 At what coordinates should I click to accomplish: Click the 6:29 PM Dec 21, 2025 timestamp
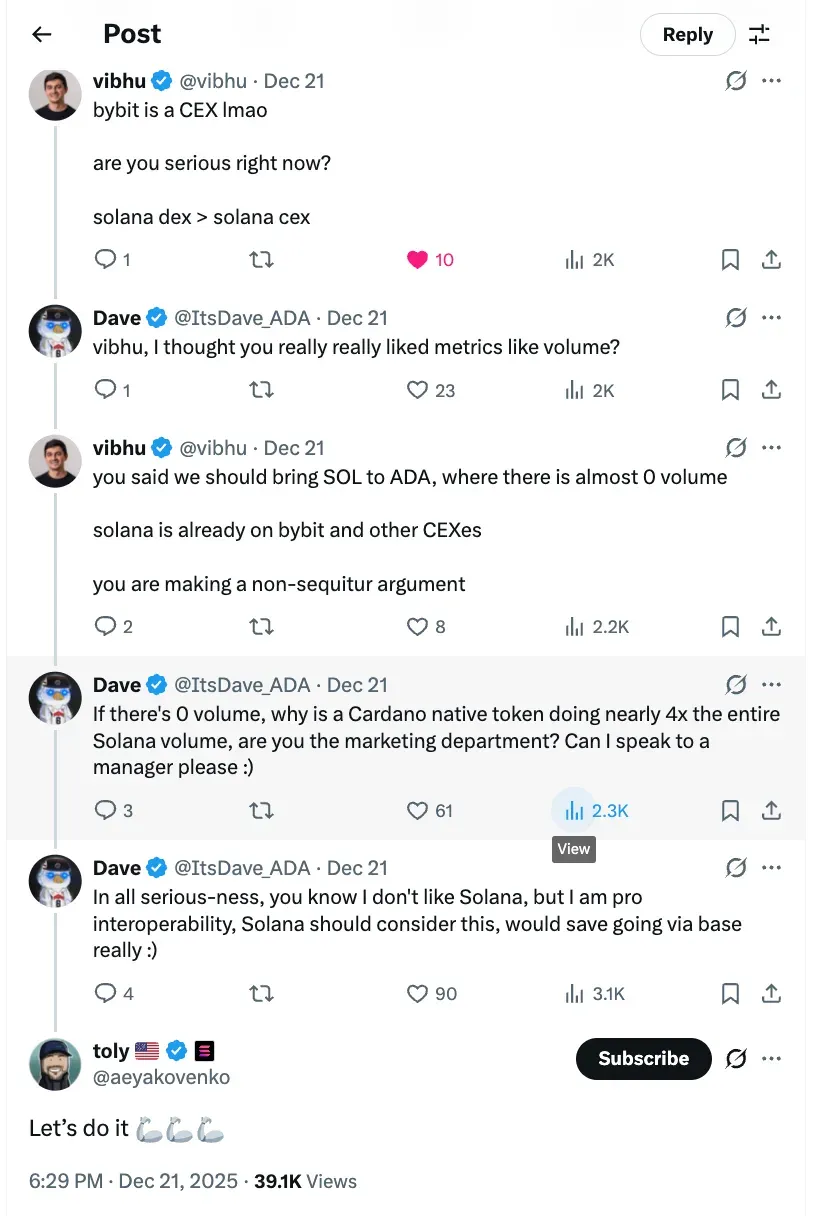tap(133, 1181)
